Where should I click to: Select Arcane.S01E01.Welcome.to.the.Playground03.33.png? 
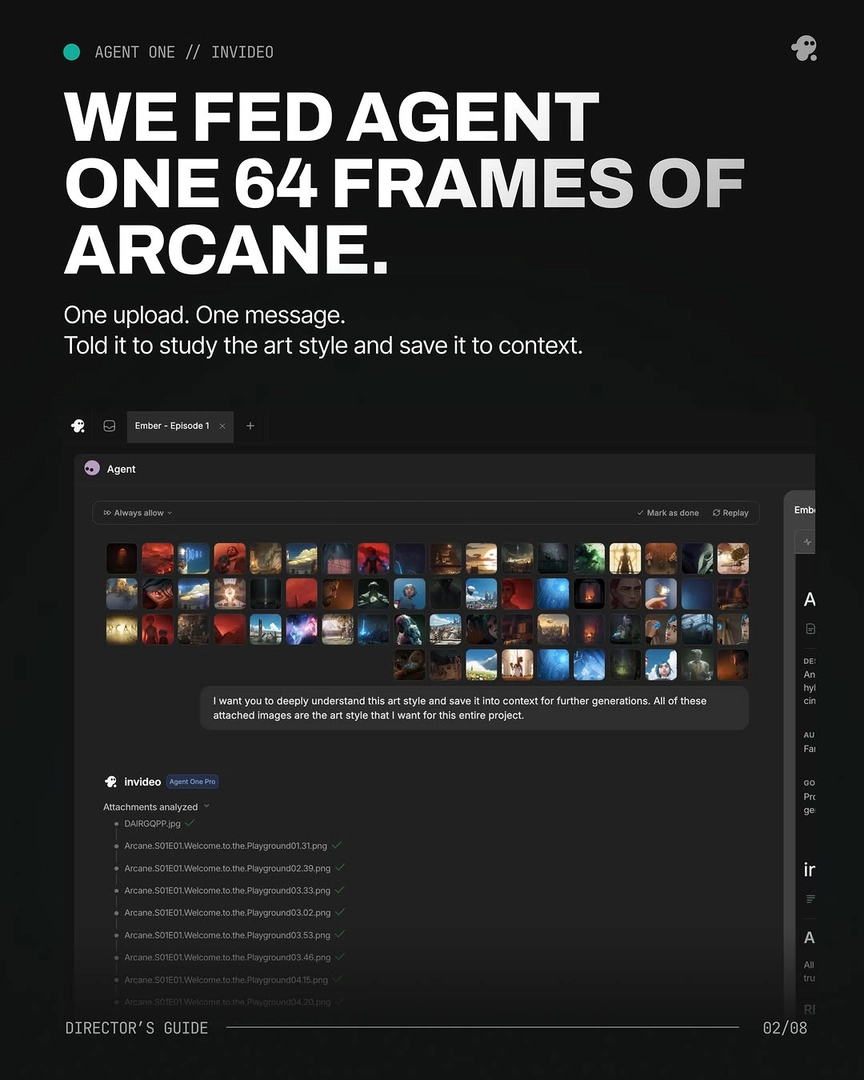coord(227,891)
